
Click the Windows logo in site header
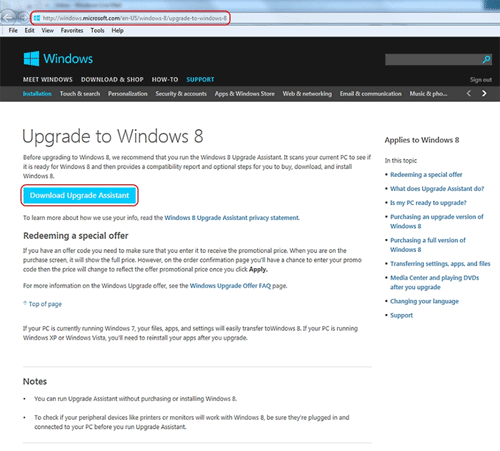(58, 59)
